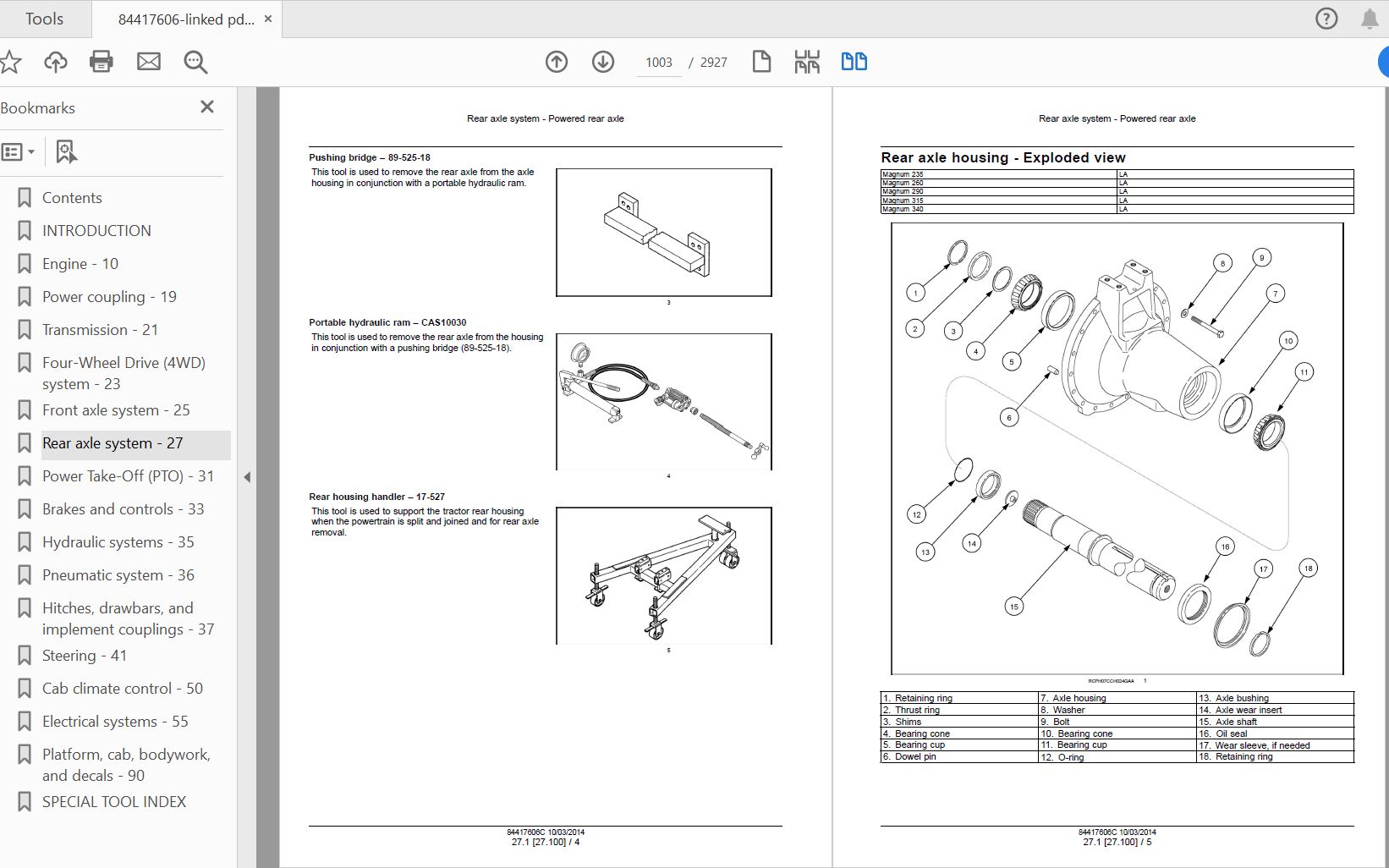Click the page number field showing 1003
Viewport: 1389px width, 868px height.
(659, 63)
